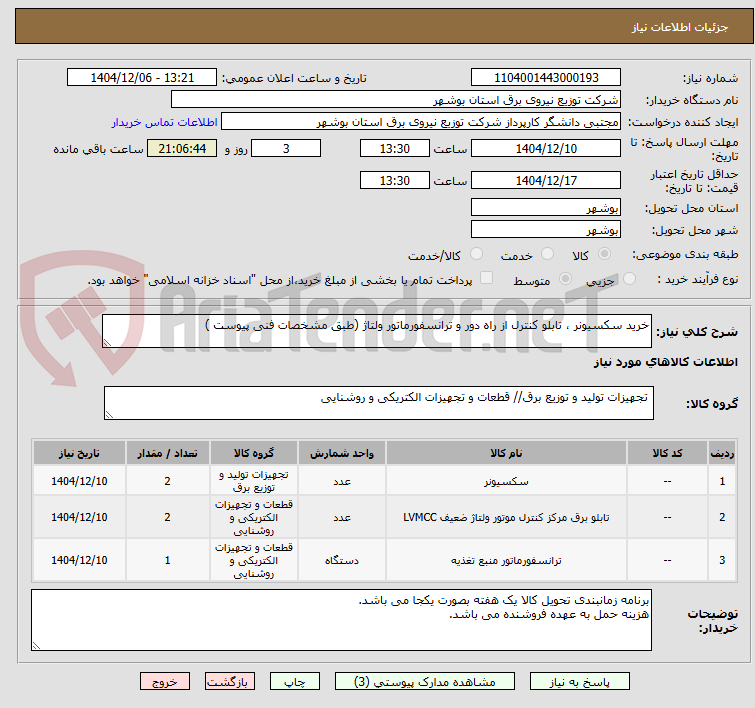Open اطلاعات تماس خریدار link
This screenshot has width=755, height=708.
pyautogui.click(x=165, y=122)
